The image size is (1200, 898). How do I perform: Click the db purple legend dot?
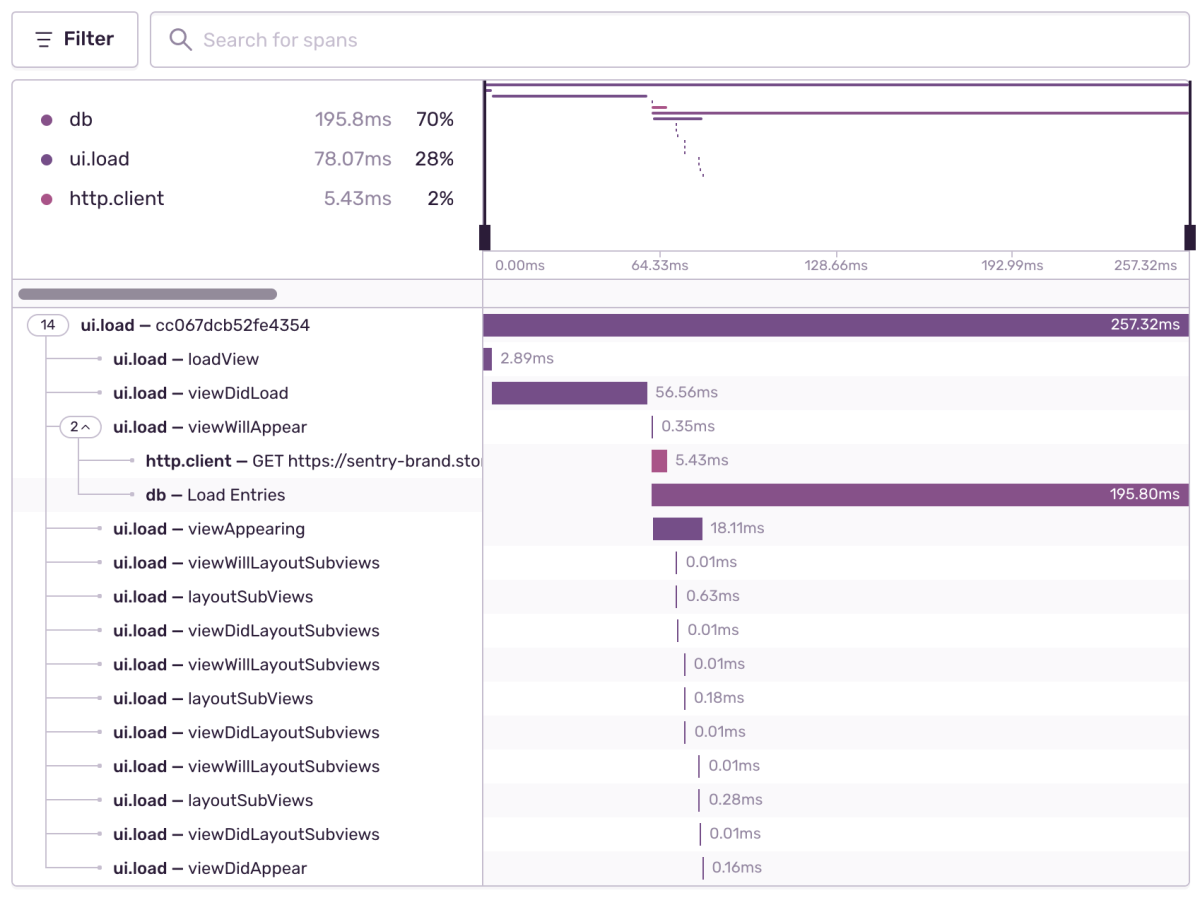tap(46, 120)
